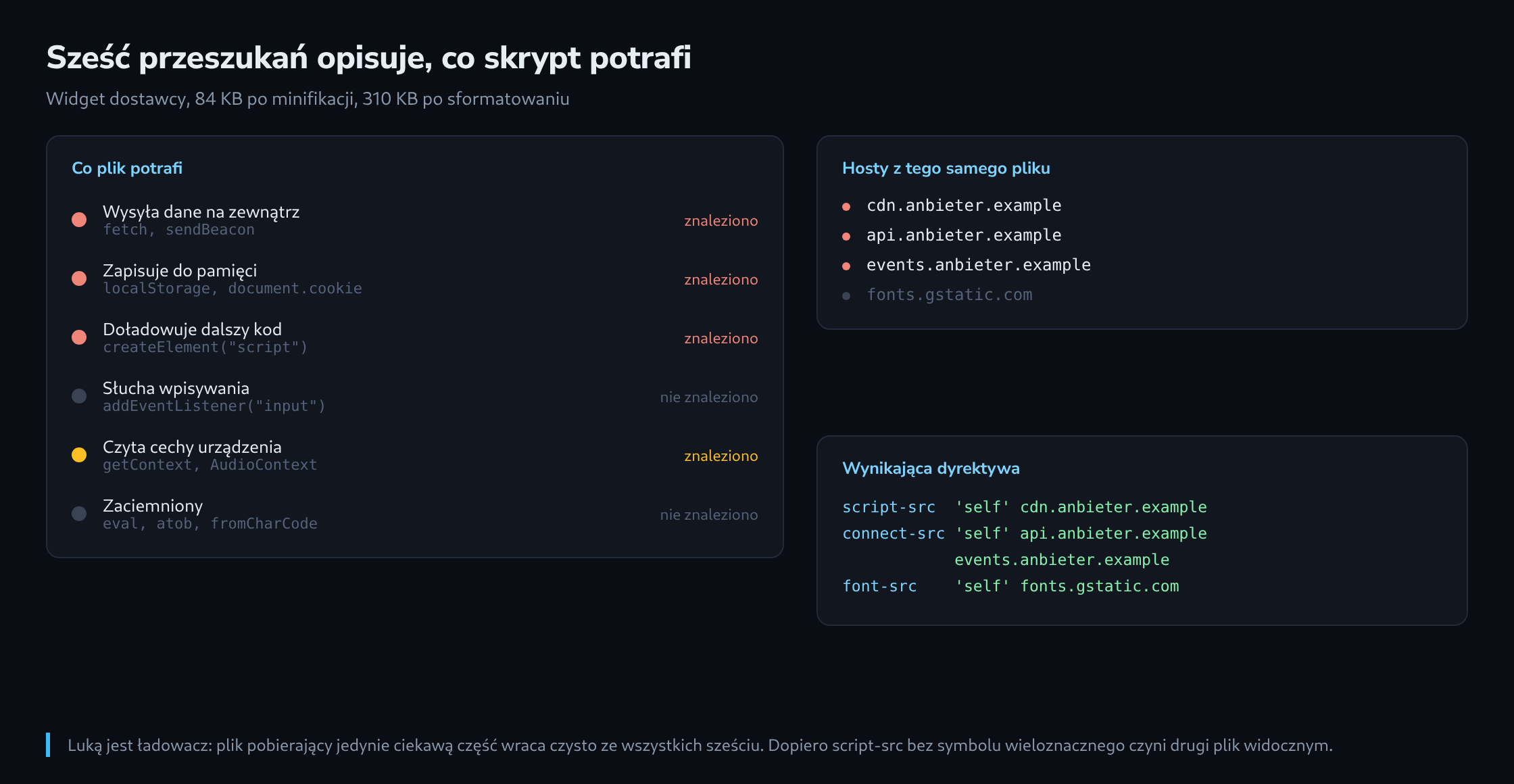
Task: Click the label Wysyła dane na zewnątrz
Action: (x=201, y=212)
